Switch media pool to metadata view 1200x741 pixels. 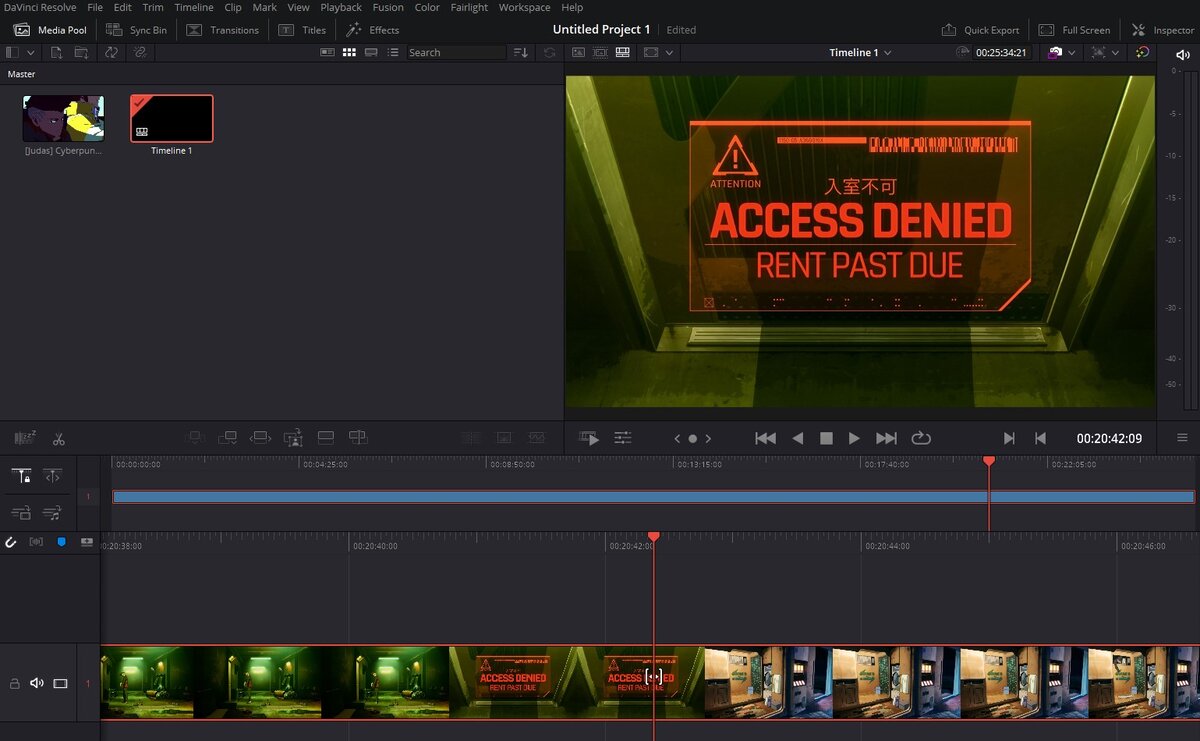[327, 52]
